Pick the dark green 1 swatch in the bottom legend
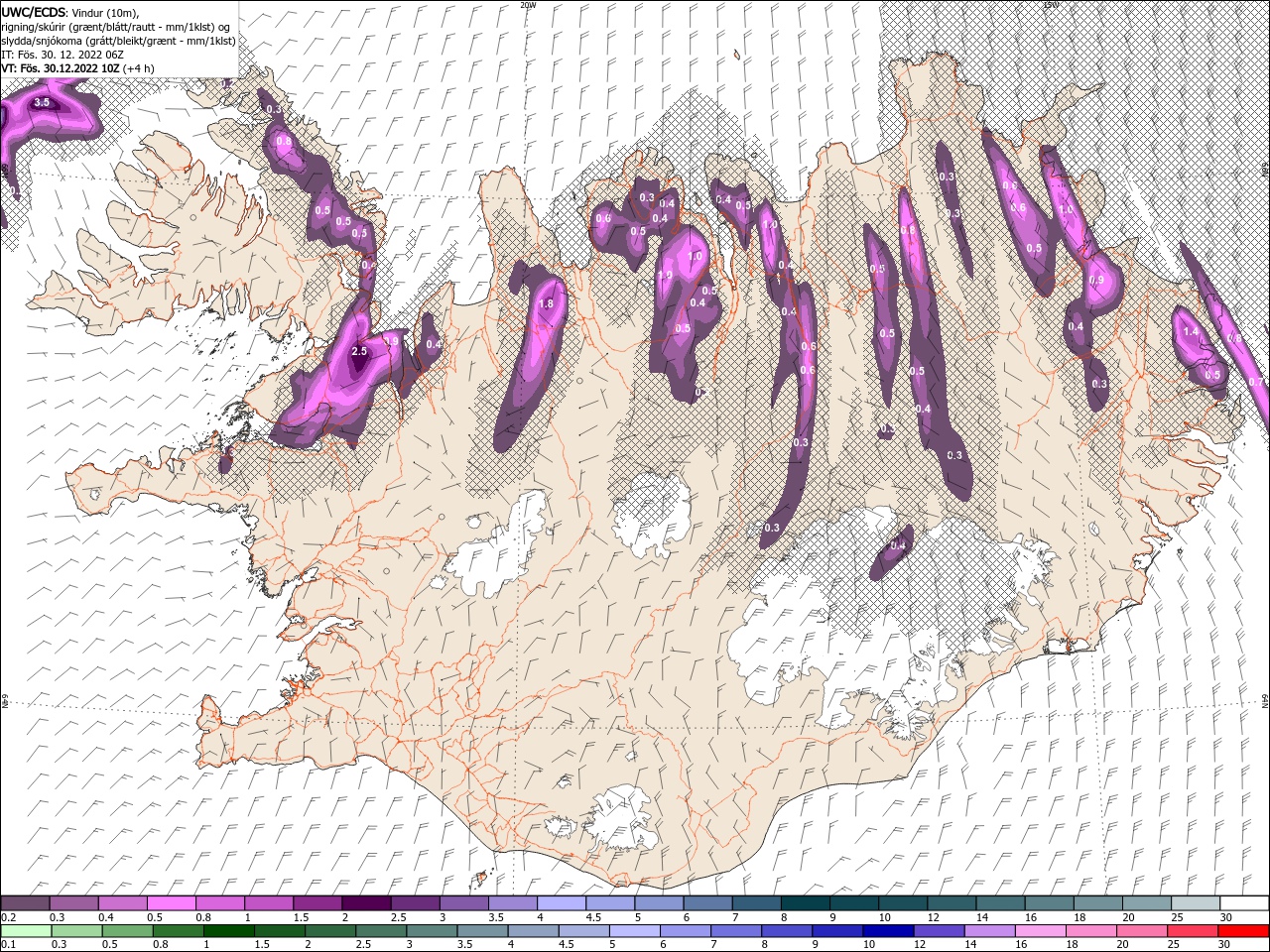The height and width of the screenshot is (952, 1270). (228, 930)
